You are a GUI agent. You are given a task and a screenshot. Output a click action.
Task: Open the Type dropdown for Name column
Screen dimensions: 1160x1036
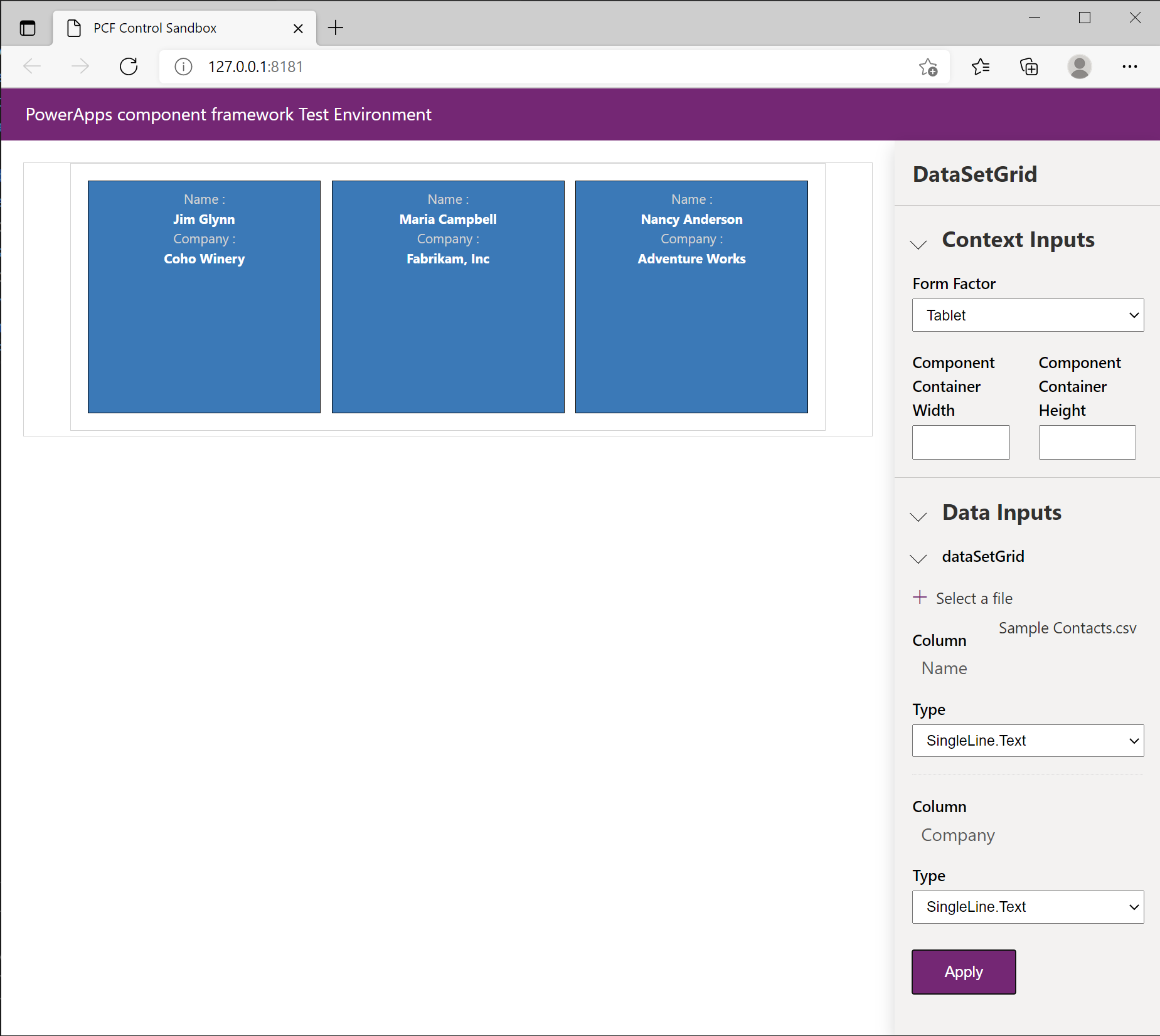(x=1028, y=741)
